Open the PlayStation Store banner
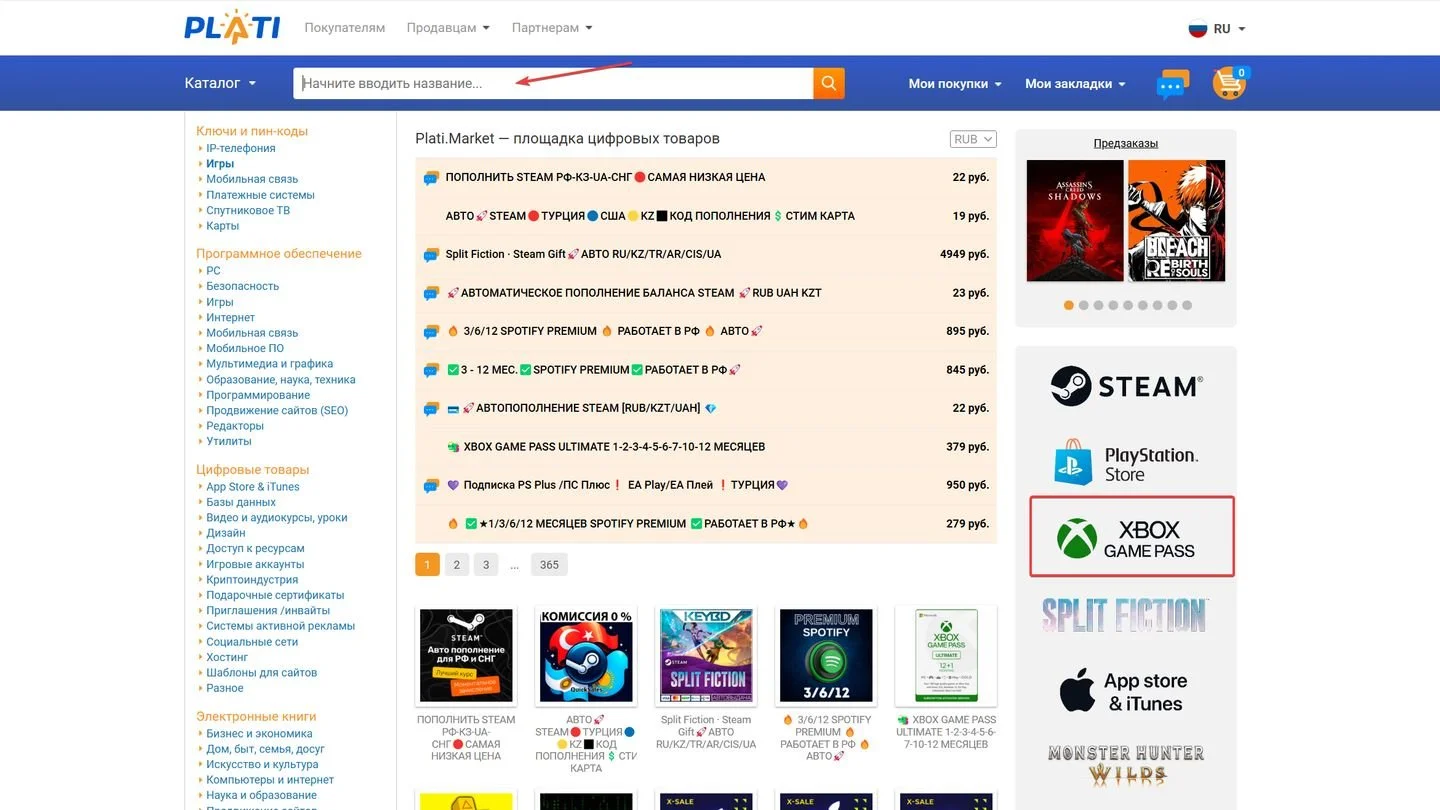Screen dimensions: 1440x810 pyautogui.click(x=1126, y=462)
